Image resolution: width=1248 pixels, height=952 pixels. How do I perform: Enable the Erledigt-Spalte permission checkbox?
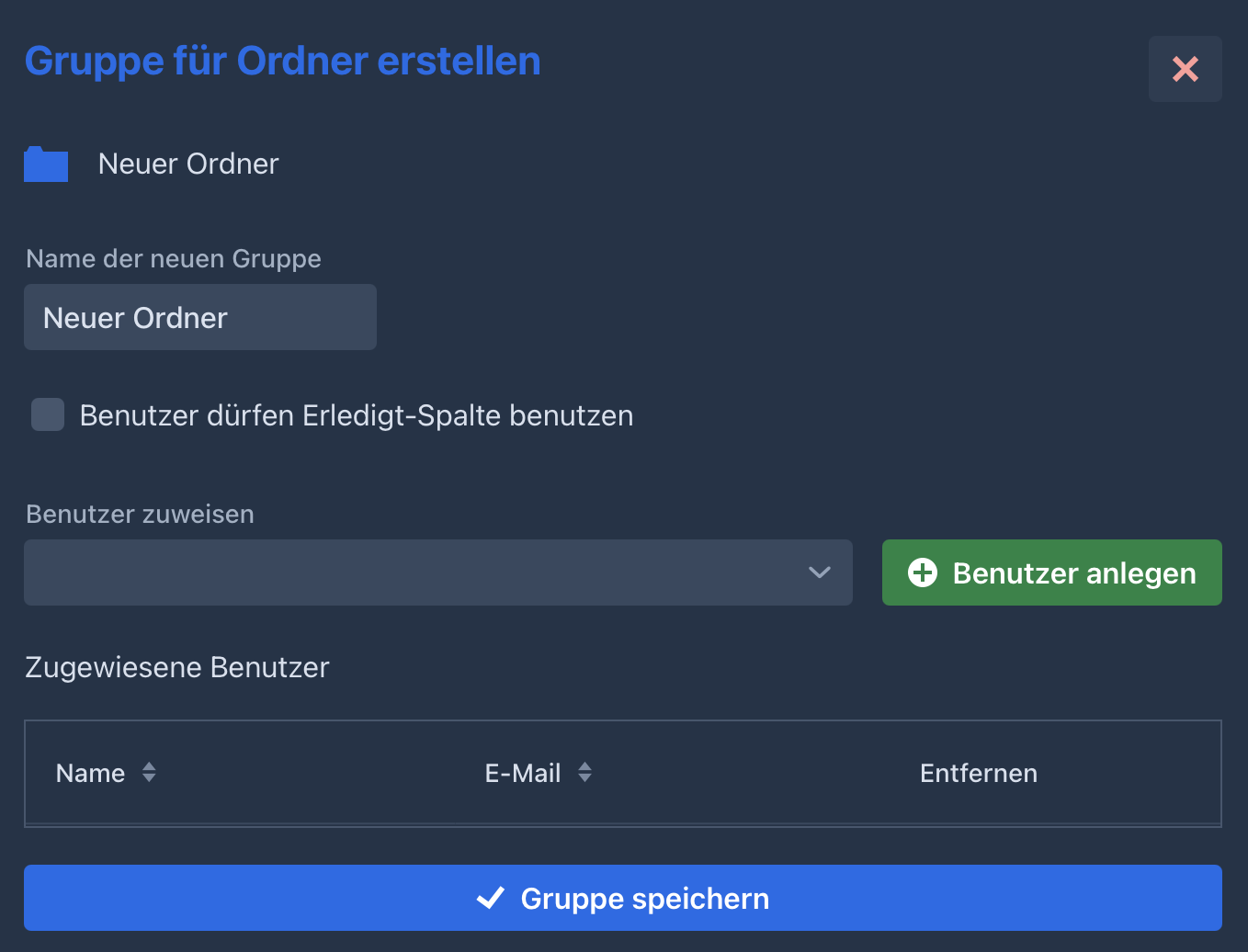(48, 414)
